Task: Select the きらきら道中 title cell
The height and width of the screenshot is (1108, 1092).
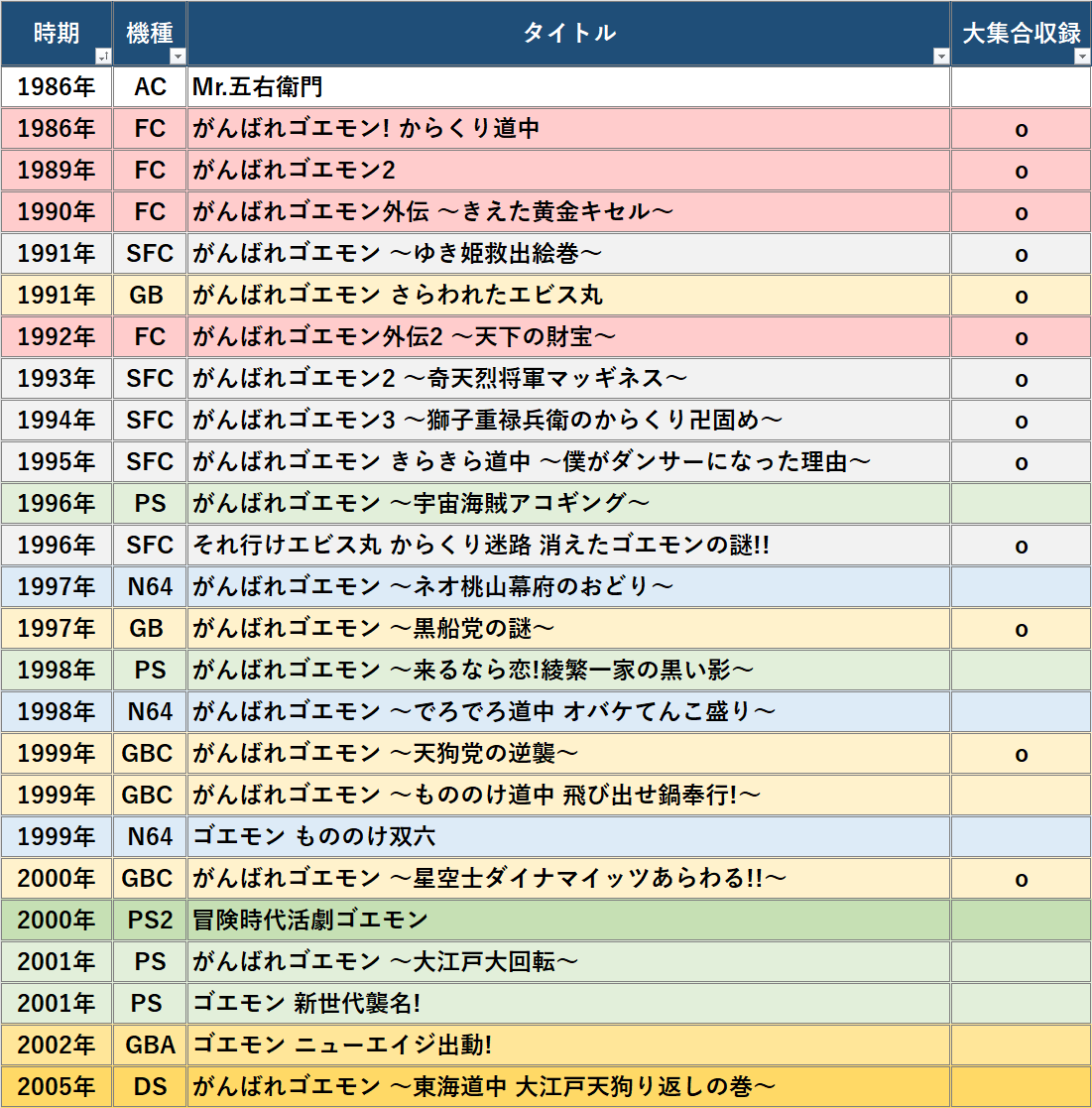Action: [x=568, y=462]
